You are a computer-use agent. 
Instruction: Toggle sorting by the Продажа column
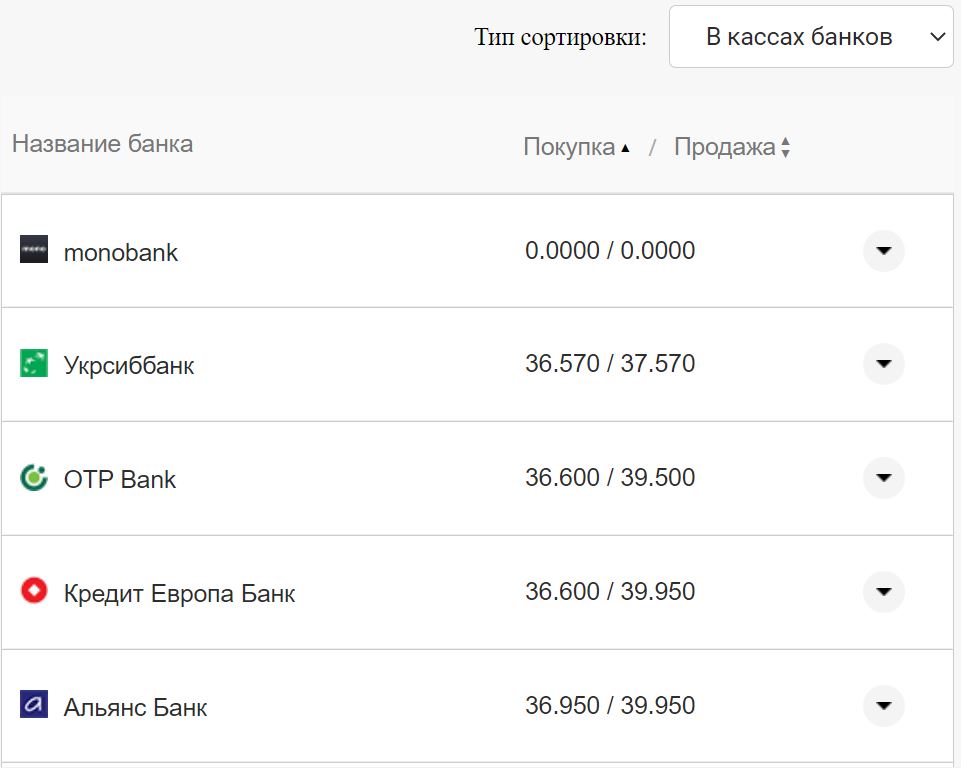(x=727, y=147)
